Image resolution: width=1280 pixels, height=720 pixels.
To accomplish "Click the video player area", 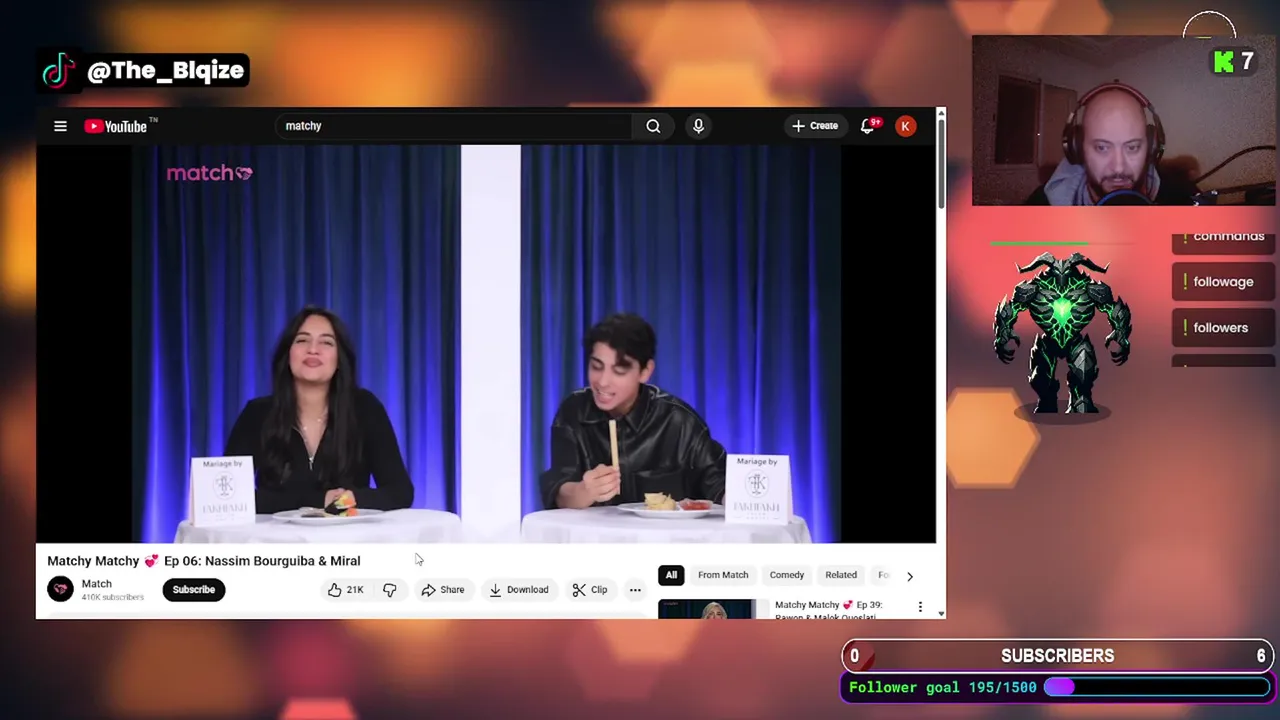I will (486, 344).
